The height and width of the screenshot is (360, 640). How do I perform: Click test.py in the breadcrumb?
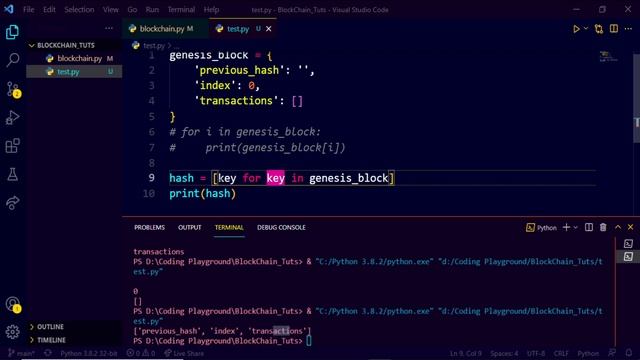(154, 46)
